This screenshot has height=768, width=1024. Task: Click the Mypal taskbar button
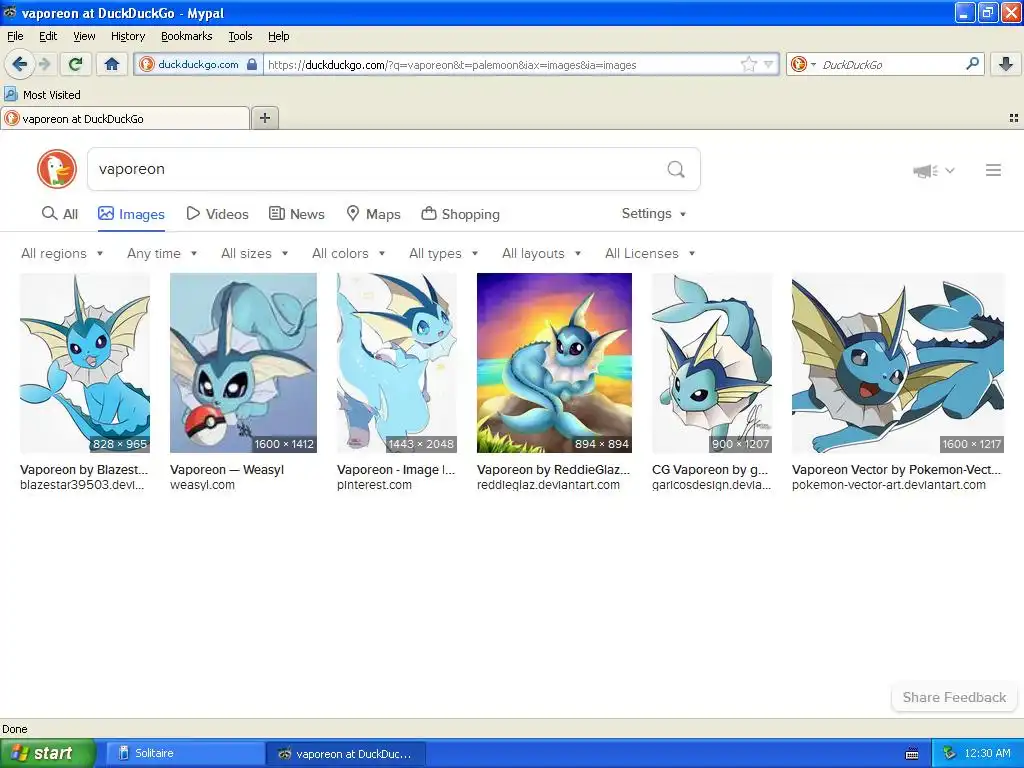click(346, 754)
